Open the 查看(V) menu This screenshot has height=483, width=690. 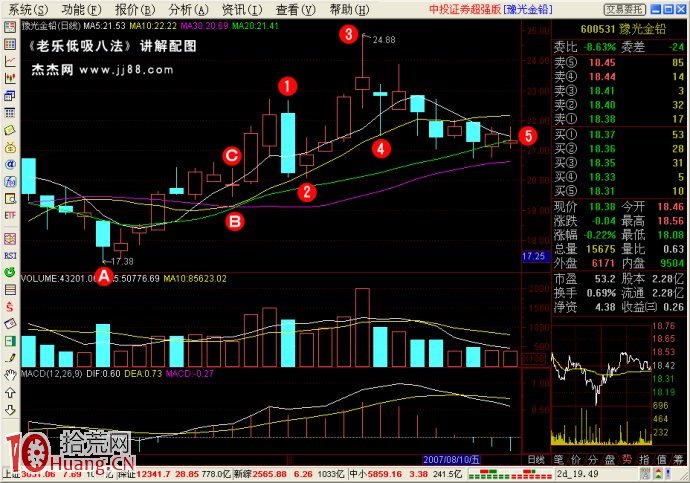295,9
